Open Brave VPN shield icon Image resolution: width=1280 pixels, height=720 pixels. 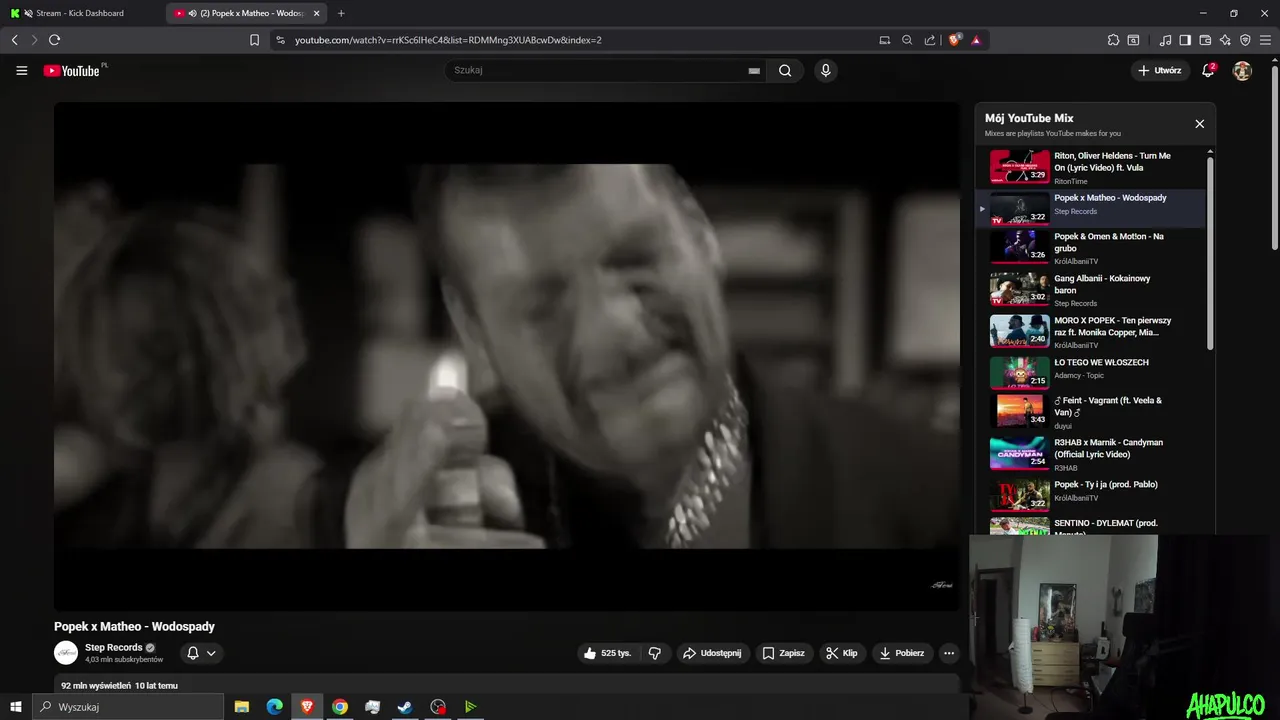(1245, 40)
